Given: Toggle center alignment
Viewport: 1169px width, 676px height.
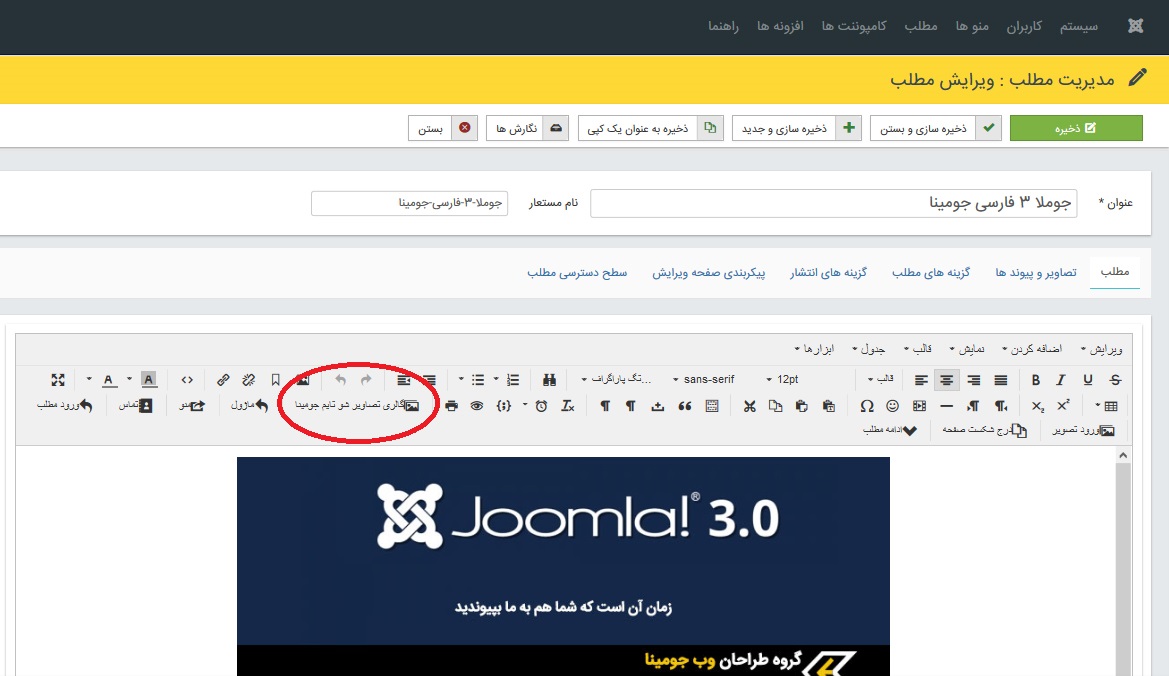Looking at the screenshot, I should pos(946,380).
